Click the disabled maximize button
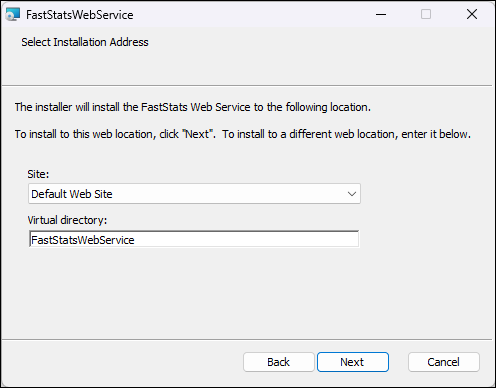This screenshot has height=388, width=496. pyautogui.click(x=426, y=14)
